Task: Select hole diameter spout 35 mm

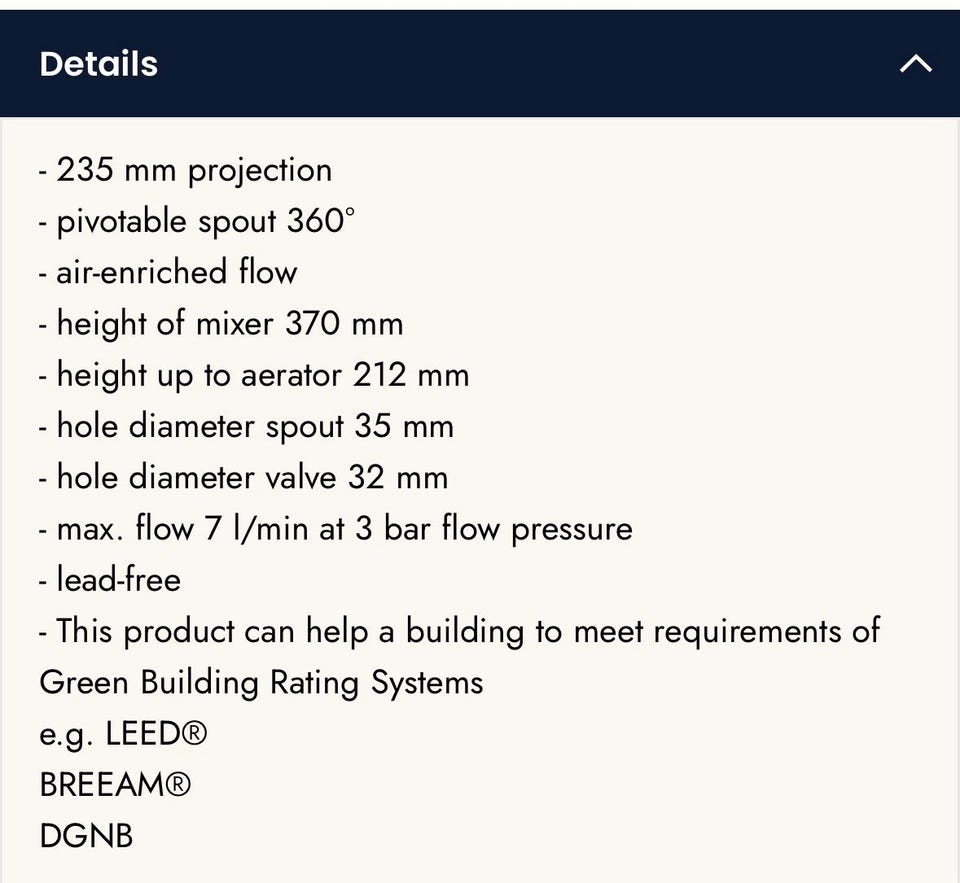Action: [247, 426]
